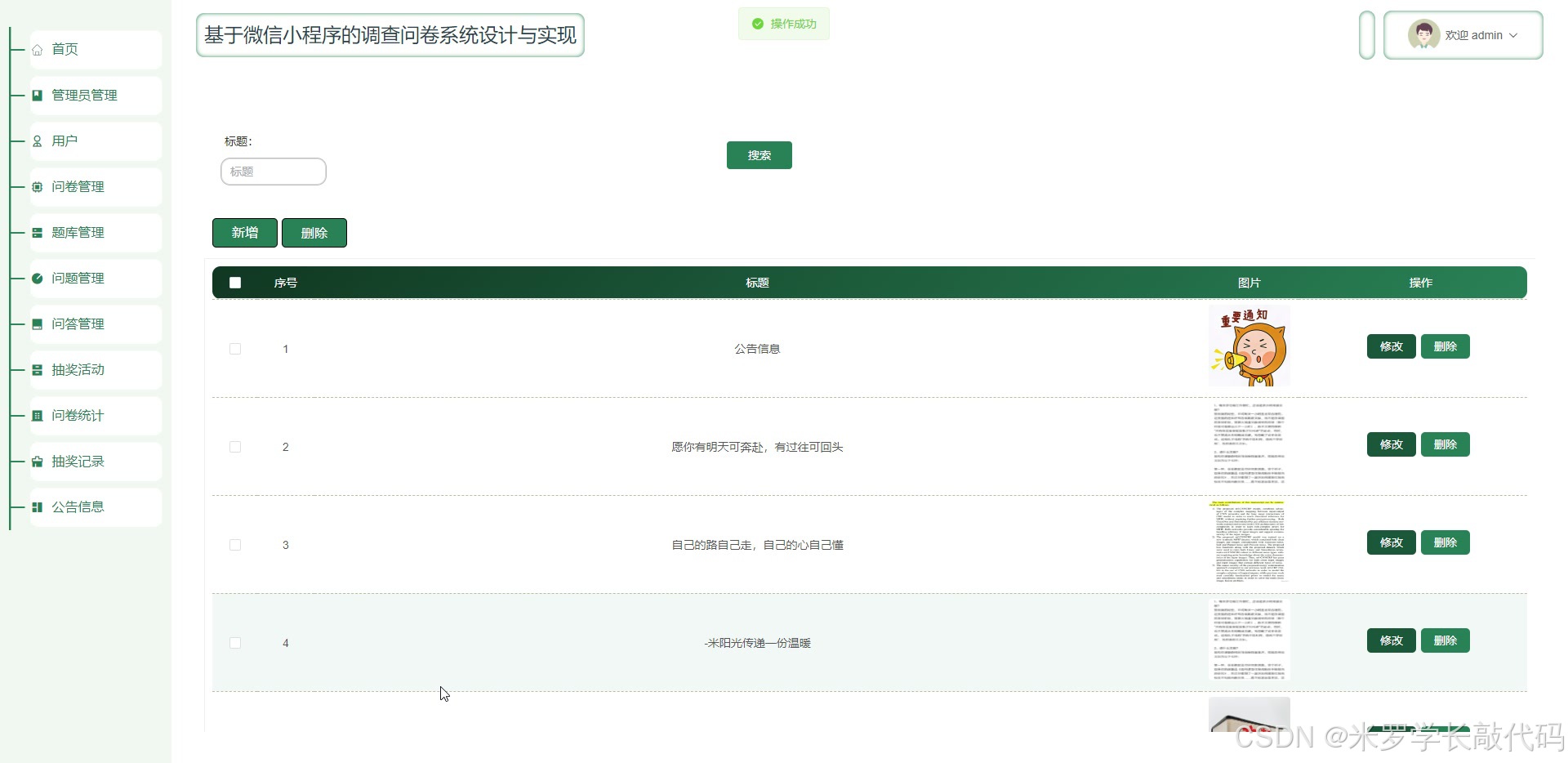Check the box for 米阳光传递一份温暖 row
The width and height of the screenshot is (1568, 763).
click(x=235, y=643)
